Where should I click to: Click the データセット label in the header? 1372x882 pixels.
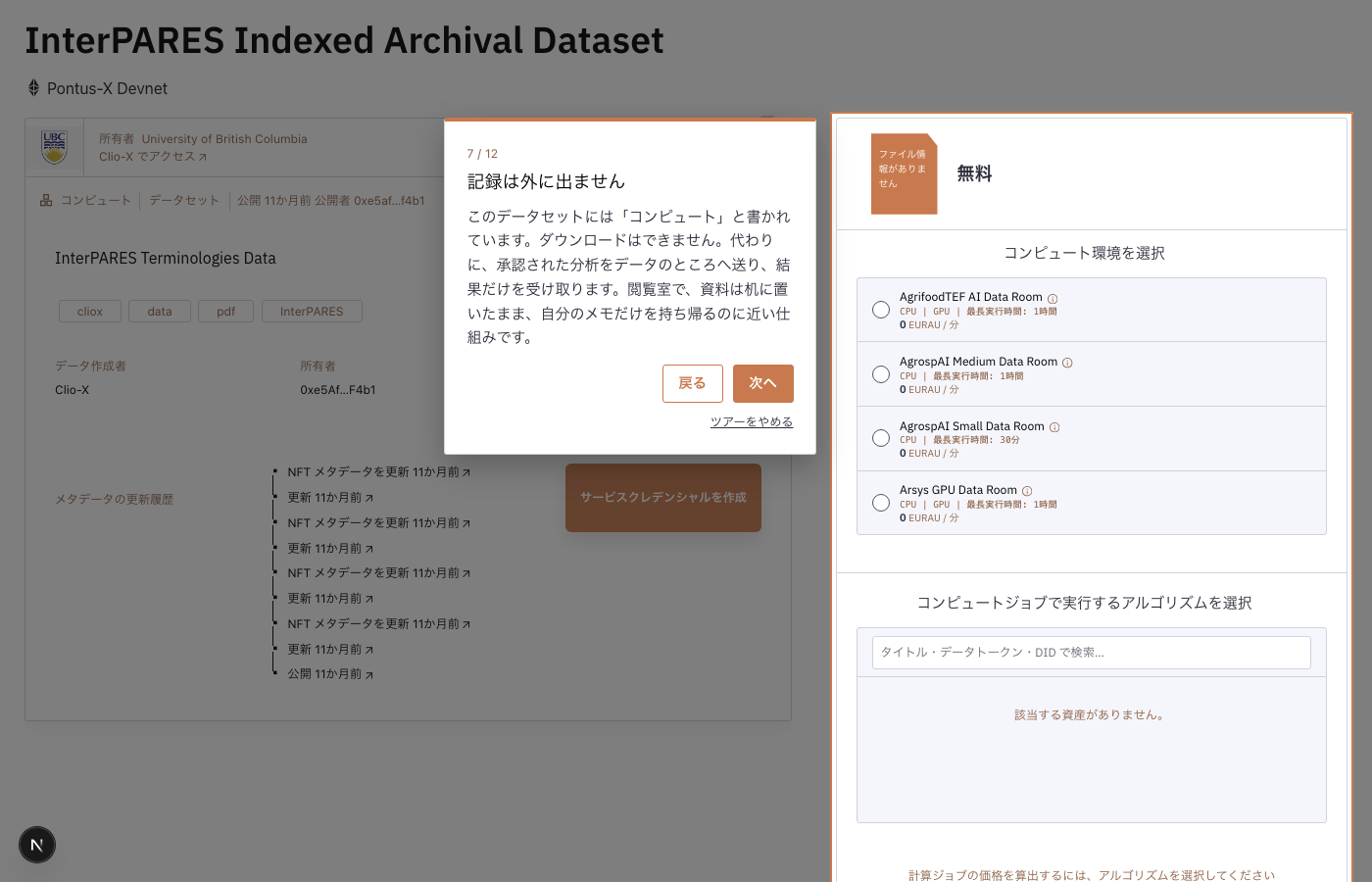point(184,201)
